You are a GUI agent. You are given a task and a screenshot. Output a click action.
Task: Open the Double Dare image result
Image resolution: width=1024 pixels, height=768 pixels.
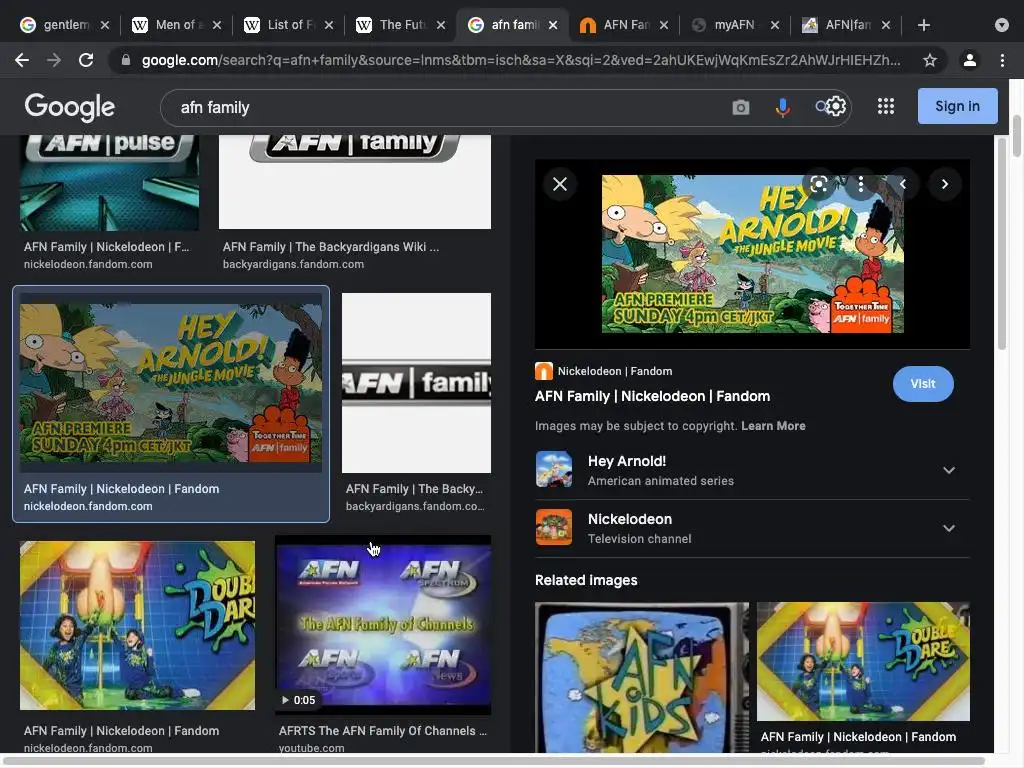point(137,625)
